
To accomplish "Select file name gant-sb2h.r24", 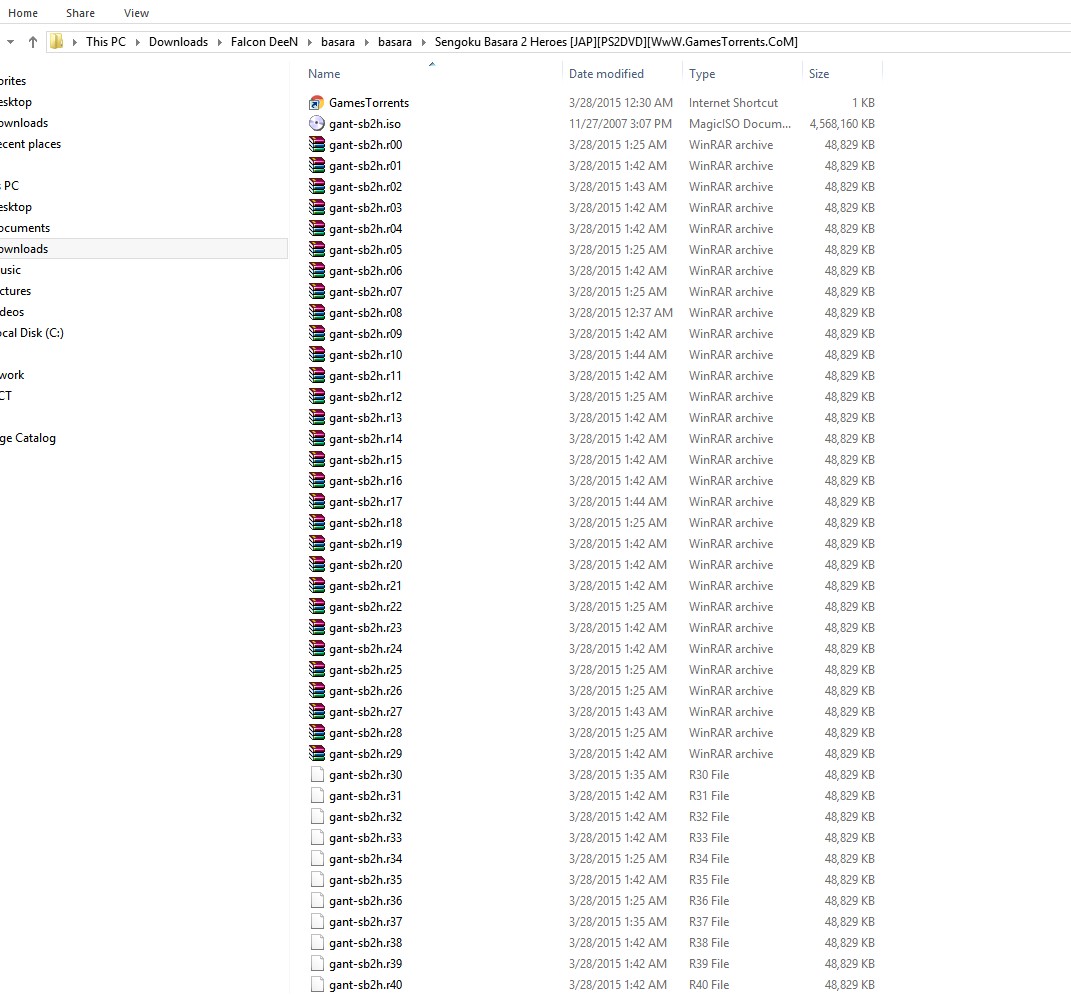I will (365, 649).
